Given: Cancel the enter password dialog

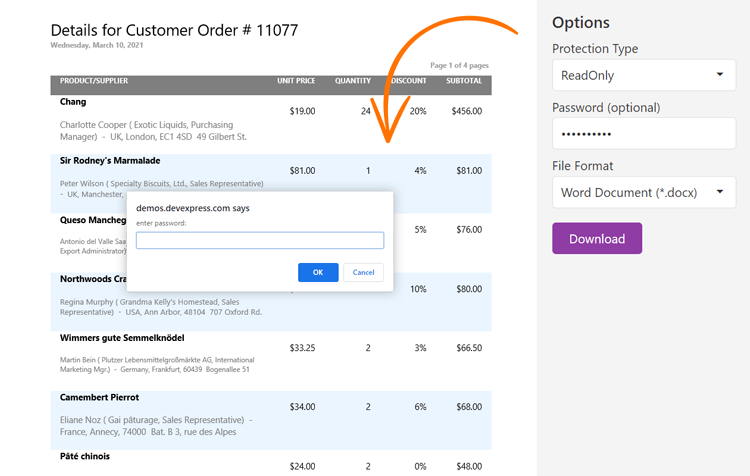Looking at the screenshot, I should tap(363, 272).
